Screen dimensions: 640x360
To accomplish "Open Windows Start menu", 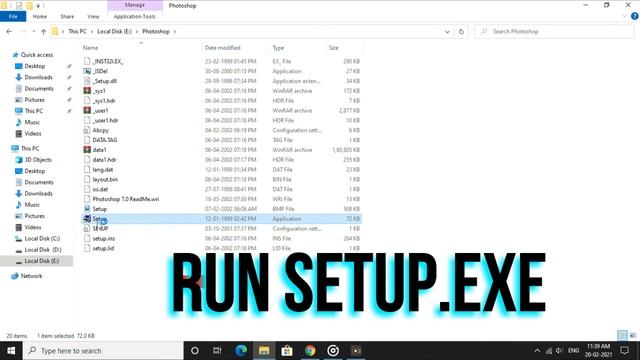I will (11, 351).
